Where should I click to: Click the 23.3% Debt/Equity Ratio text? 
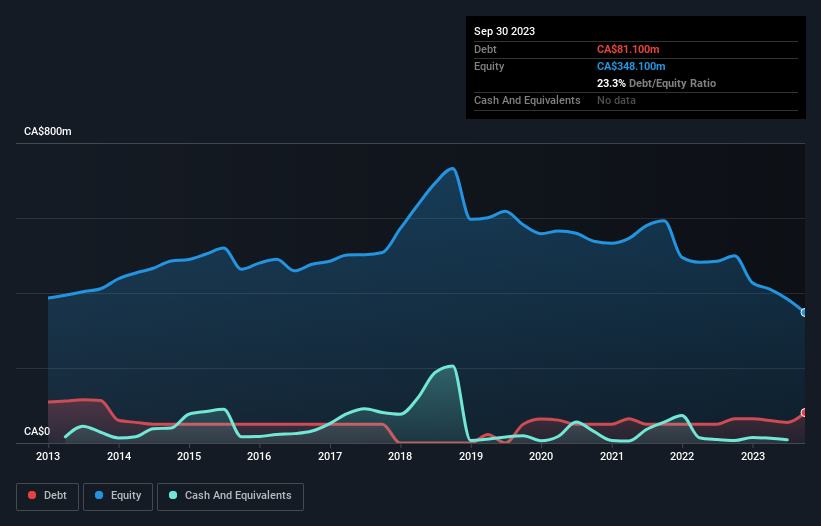656,83
